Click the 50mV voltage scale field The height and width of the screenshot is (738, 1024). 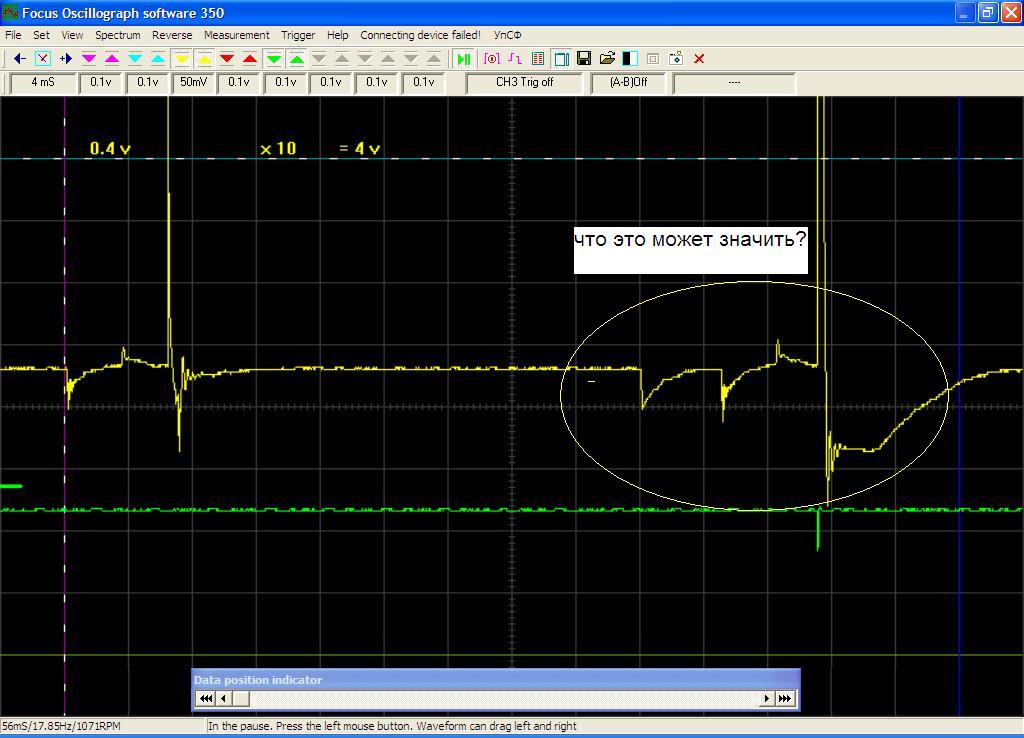click(193, 83)
